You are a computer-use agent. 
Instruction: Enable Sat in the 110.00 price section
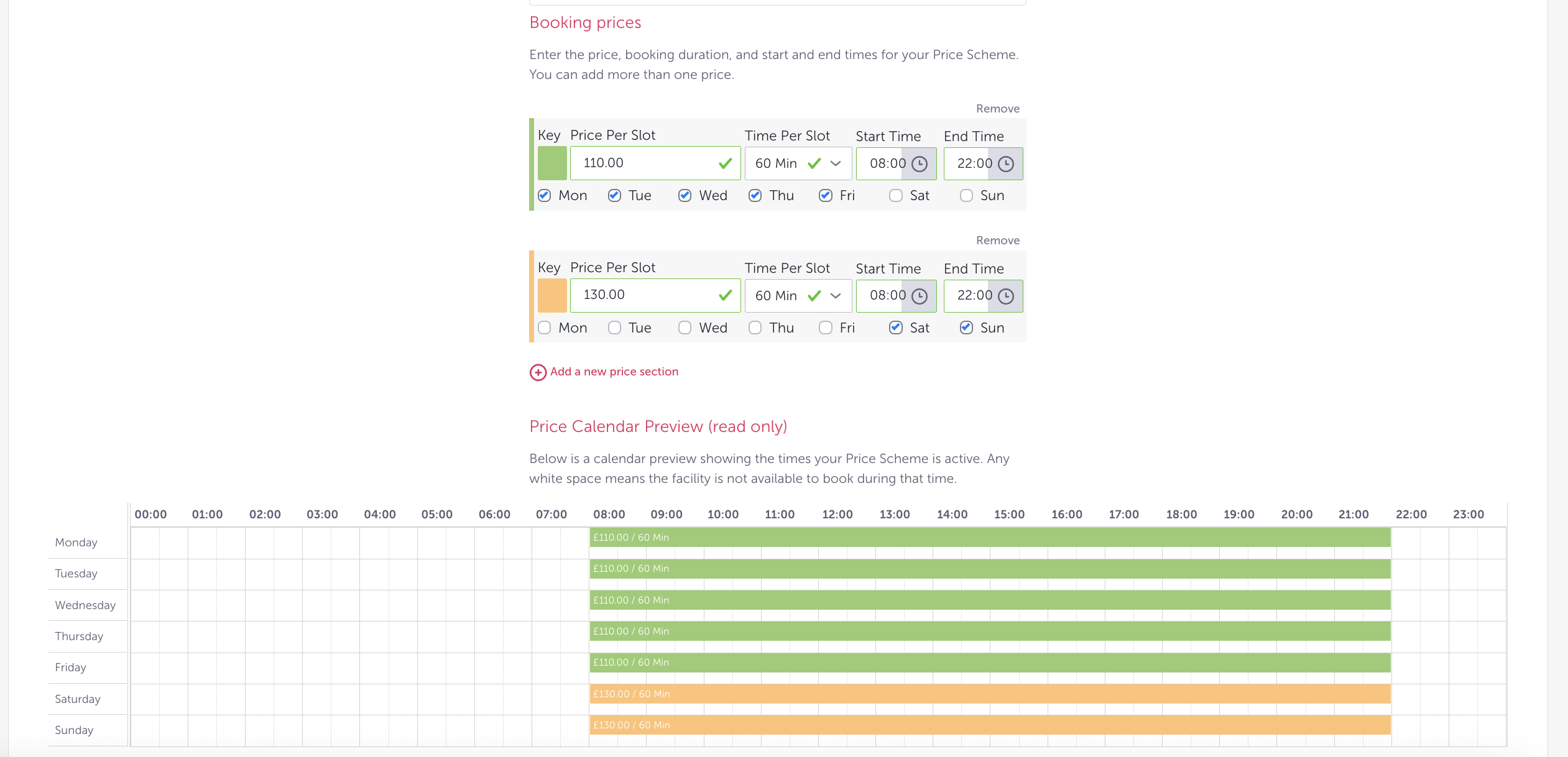coord(896,196)
